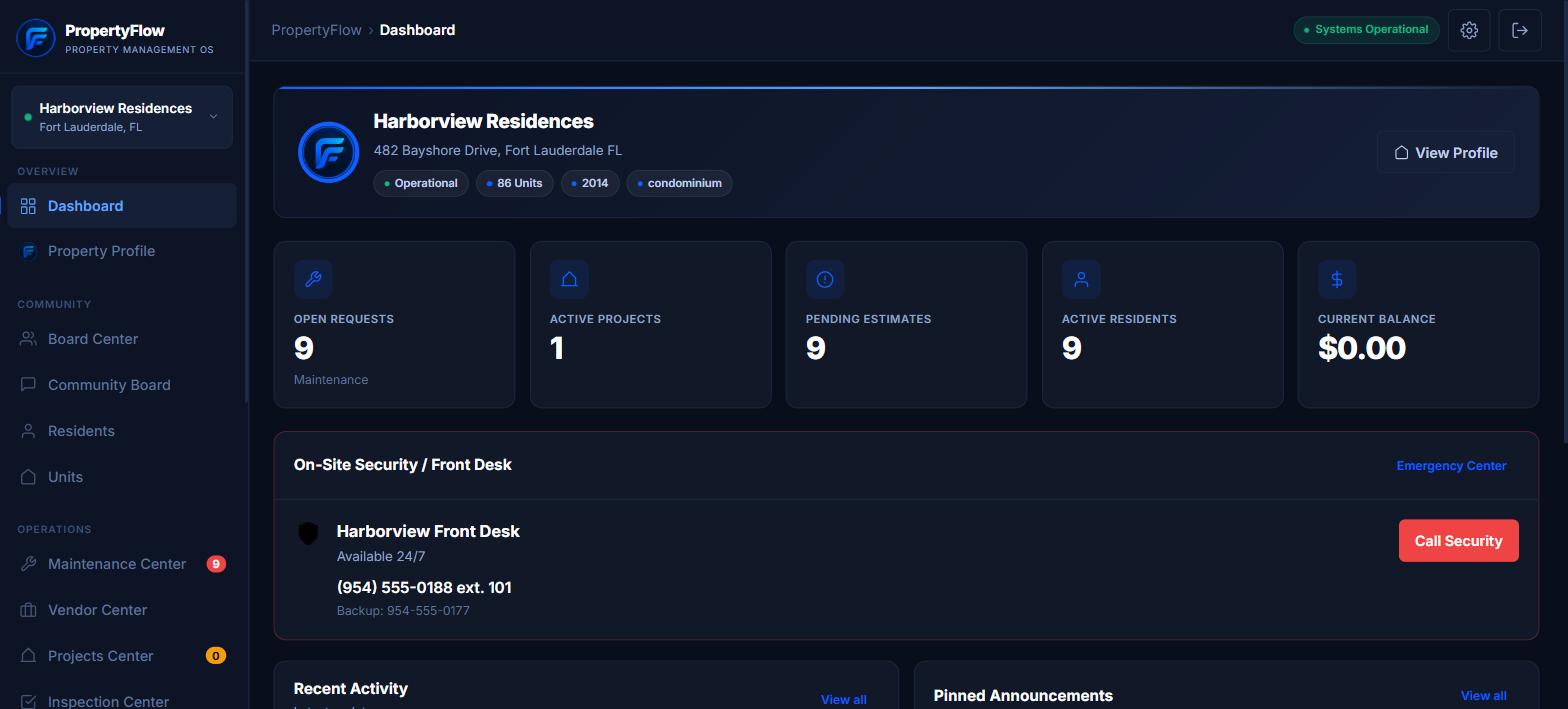Click the red 9 badge on Maintenance Center
This screenshot has width=1568, height=709.
(216, 564)
